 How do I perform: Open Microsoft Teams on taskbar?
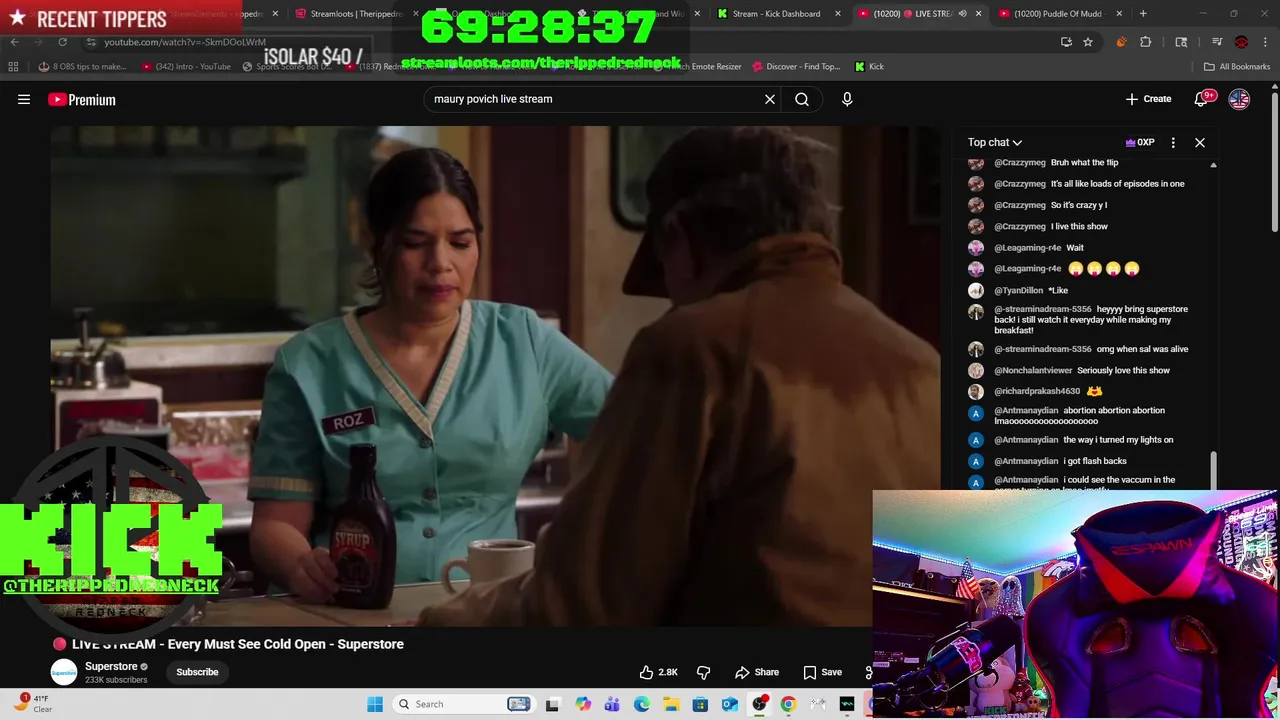click(612, 704)
